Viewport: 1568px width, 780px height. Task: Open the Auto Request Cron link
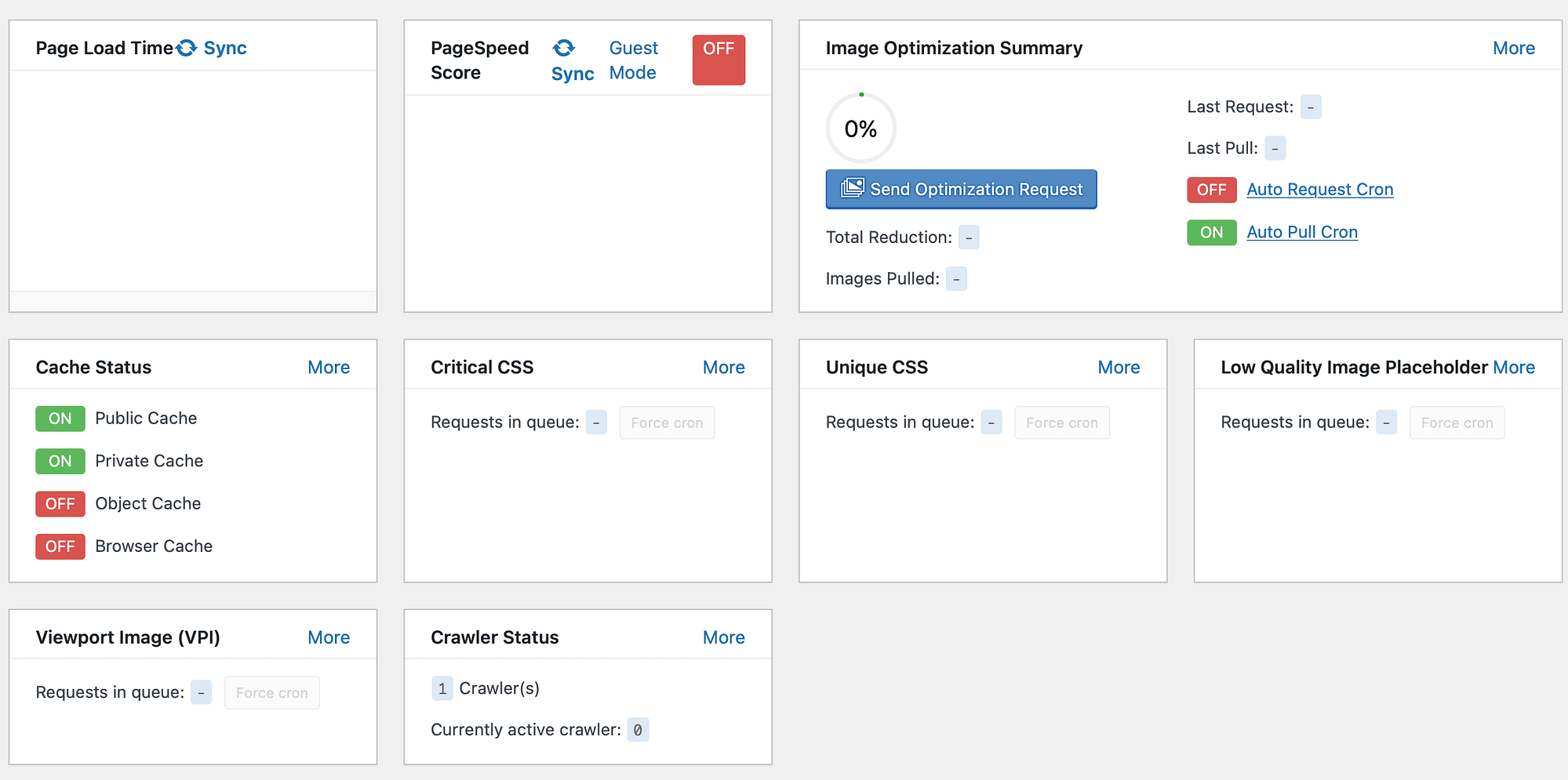[x=1319, y=190]
